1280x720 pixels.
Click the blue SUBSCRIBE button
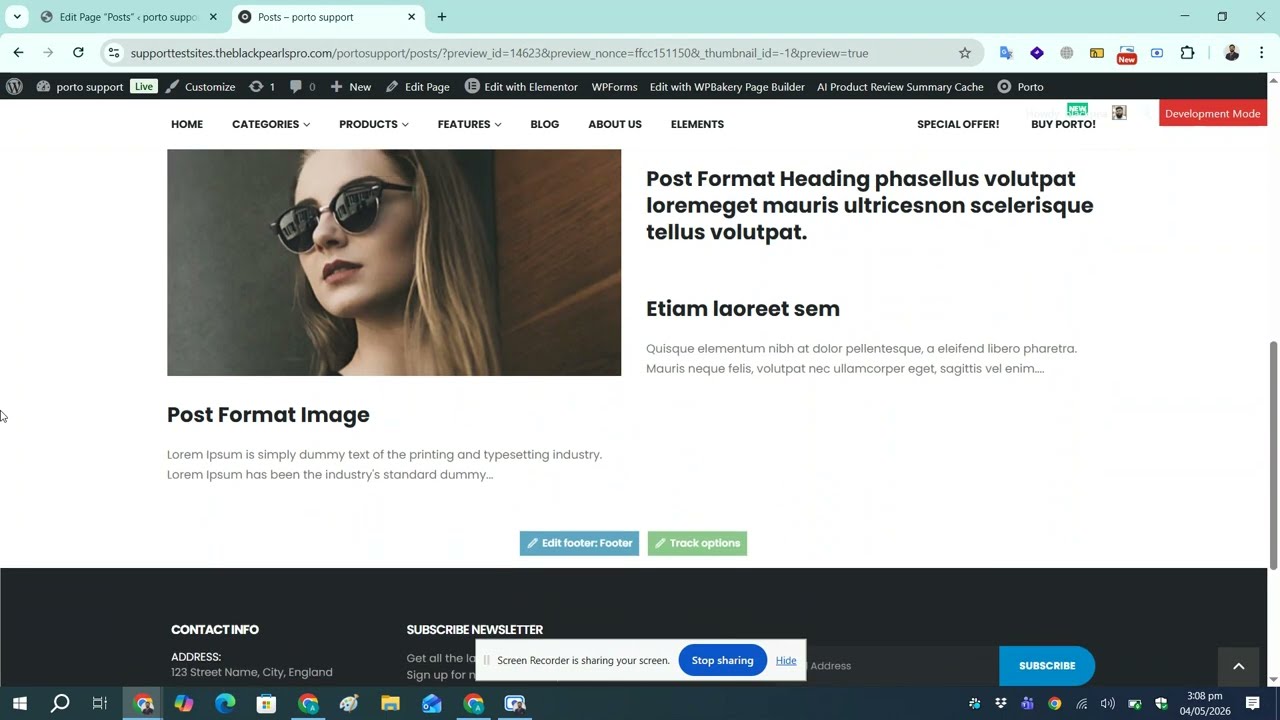pos(1047,666)
